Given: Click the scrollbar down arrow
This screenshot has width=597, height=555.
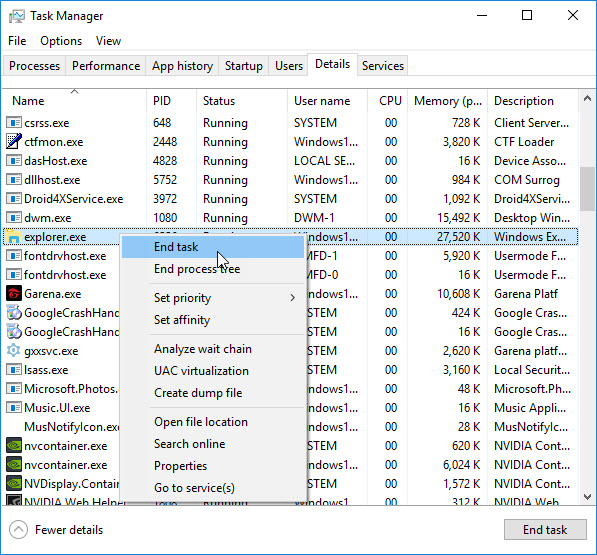Looking at the screenshot, I should point(587,497).
